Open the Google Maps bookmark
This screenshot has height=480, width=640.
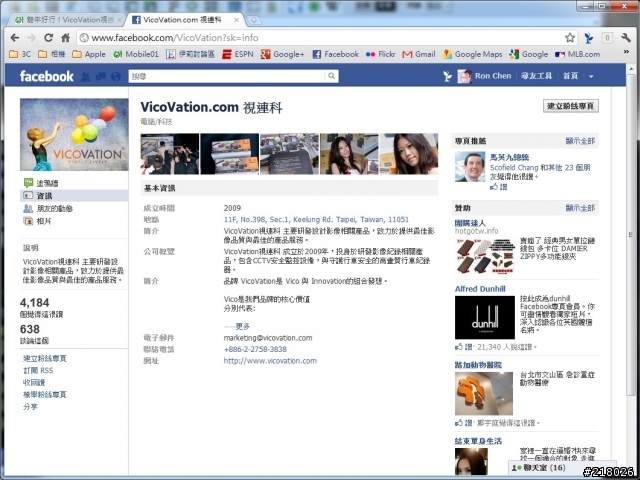click(472, 54)
